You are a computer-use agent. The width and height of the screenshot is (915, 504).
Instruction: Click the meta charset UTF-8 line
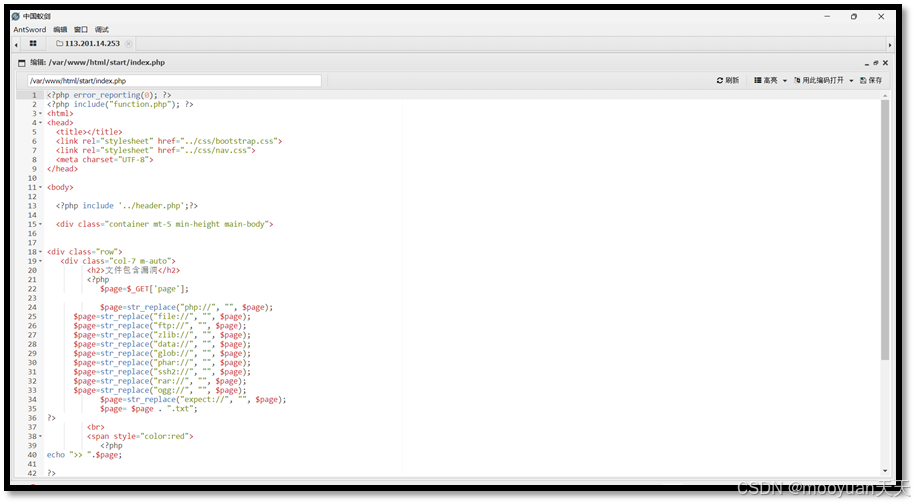point(105,160)
